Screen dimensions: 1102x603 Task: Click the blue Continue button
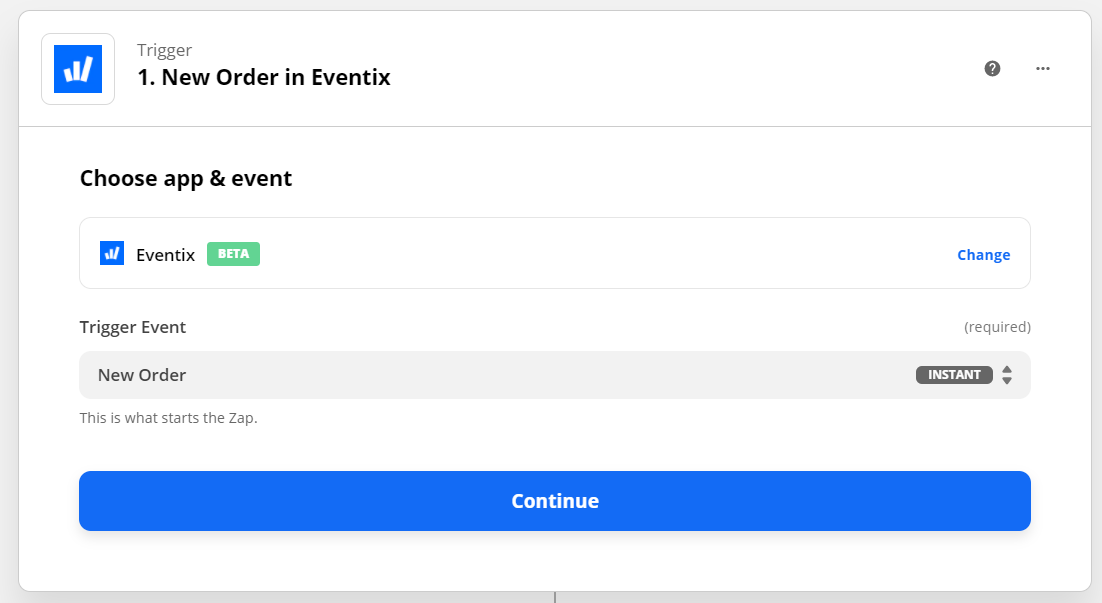(555, 500)
